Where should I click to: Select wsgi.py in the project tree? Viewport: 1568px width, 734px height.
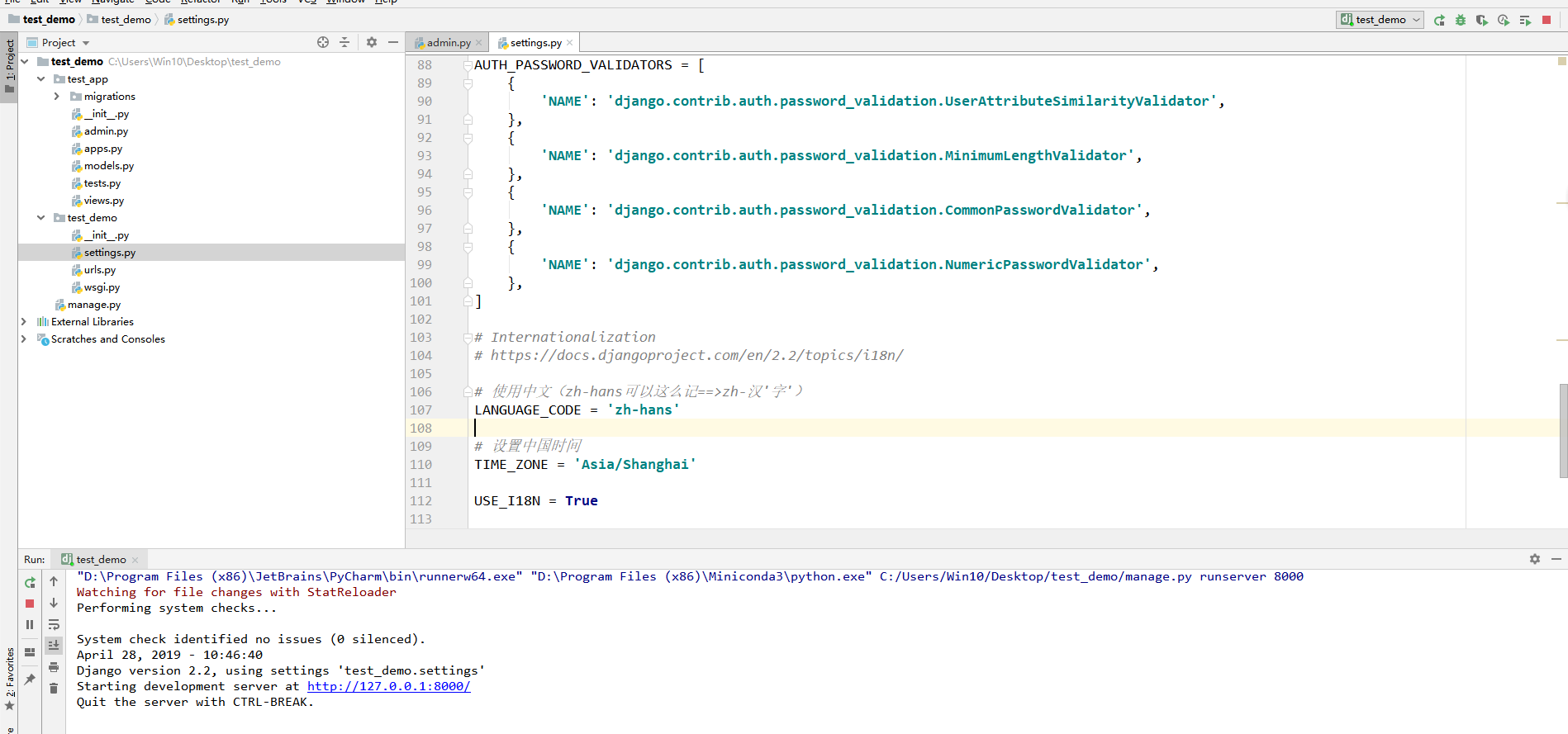tap(102, 287)
